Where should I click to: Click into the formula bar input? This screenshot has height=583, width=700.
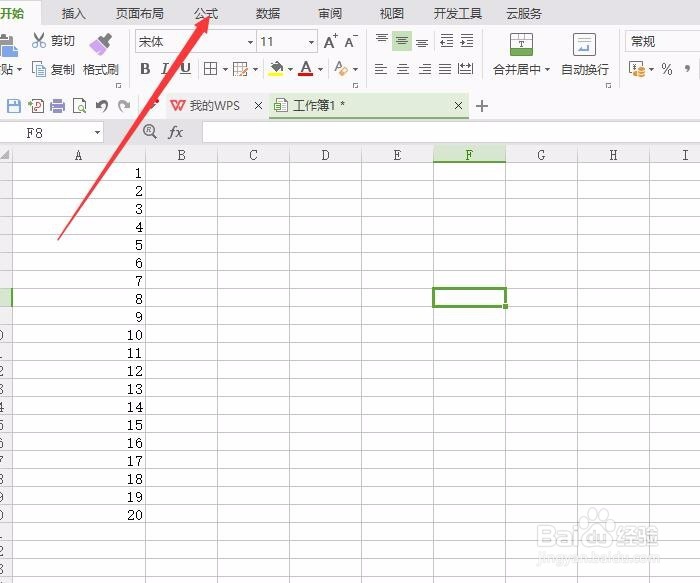(x=451, y=133)
